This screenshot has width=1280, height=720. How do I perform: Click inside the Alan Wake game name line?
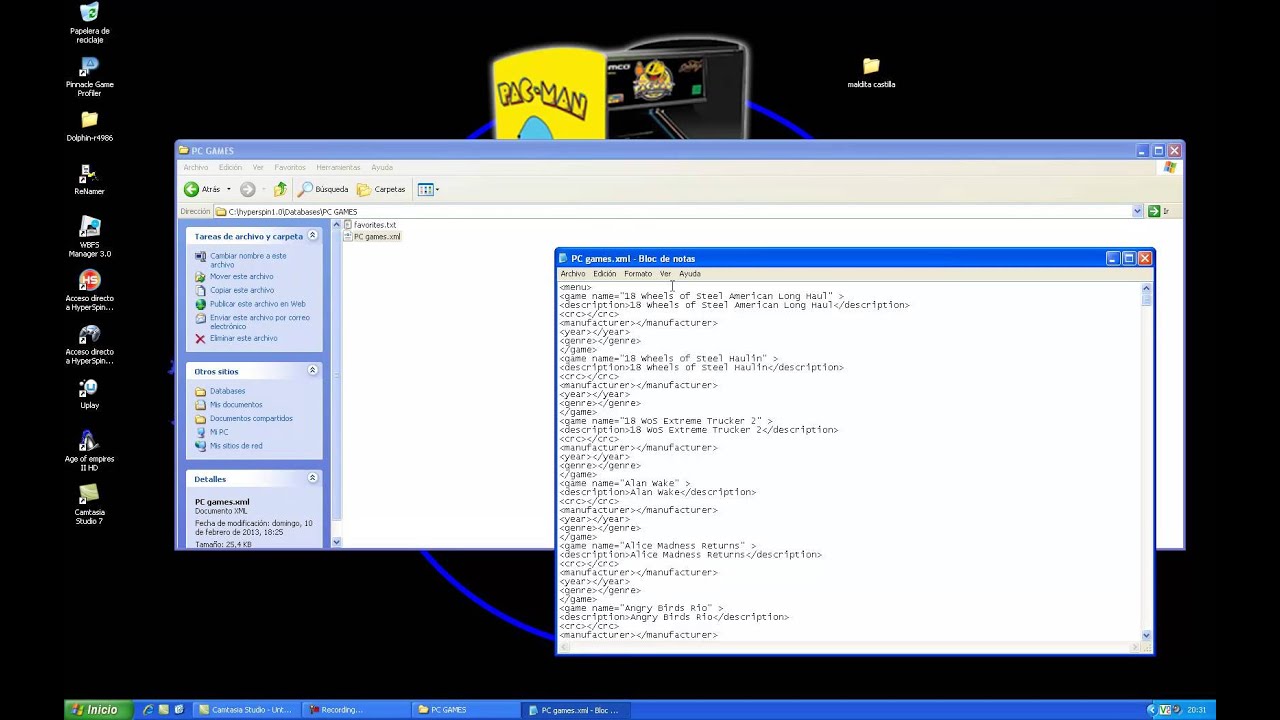point(625,483)
